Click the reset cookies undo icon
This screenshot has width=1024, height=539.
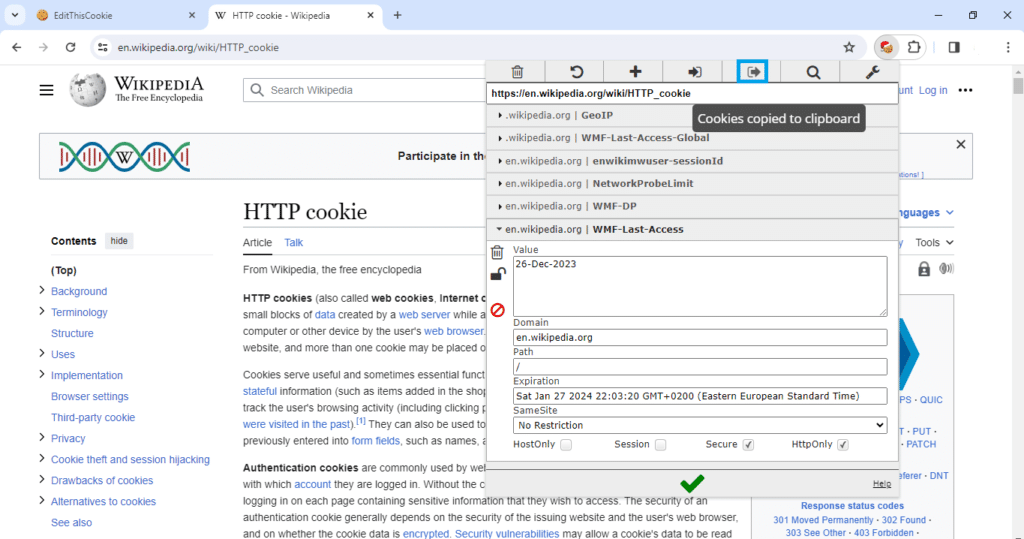576,72
